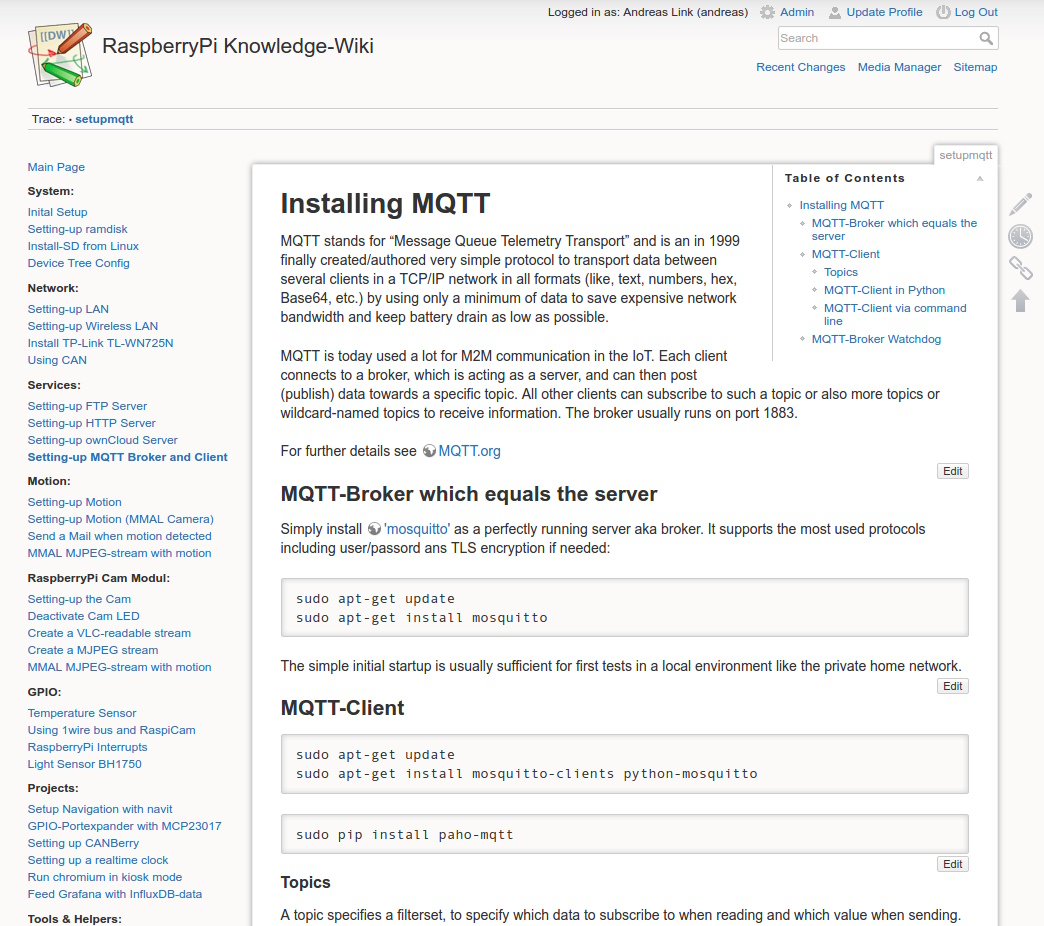Click the back to top arrow icon

[1020, 300]
